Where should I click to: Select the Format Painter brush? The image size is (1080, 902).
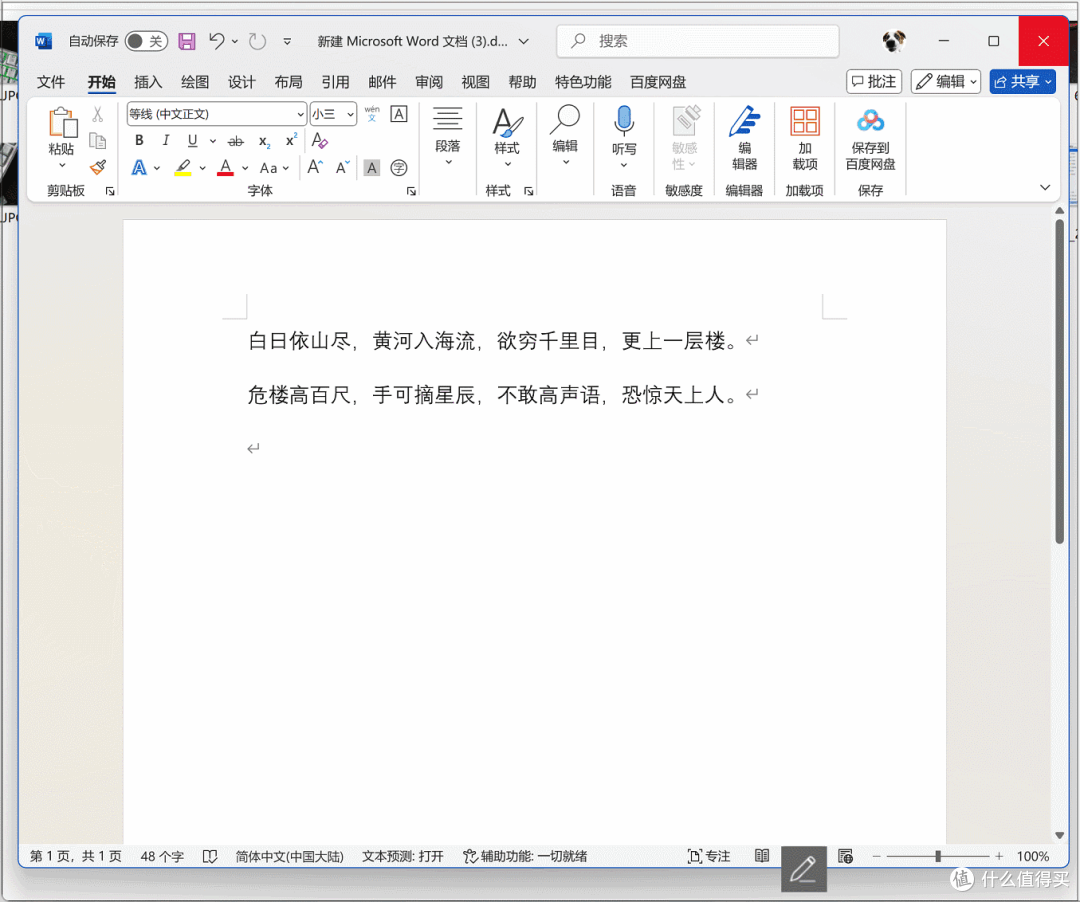[x=98, y=167]
